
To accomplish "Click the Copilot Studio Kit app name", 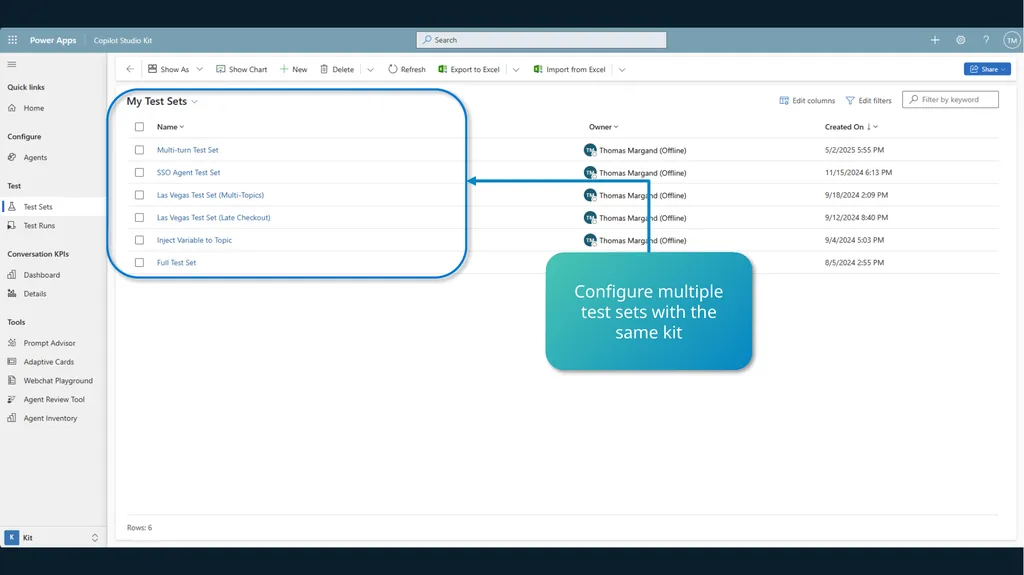I will pos(123,41).
